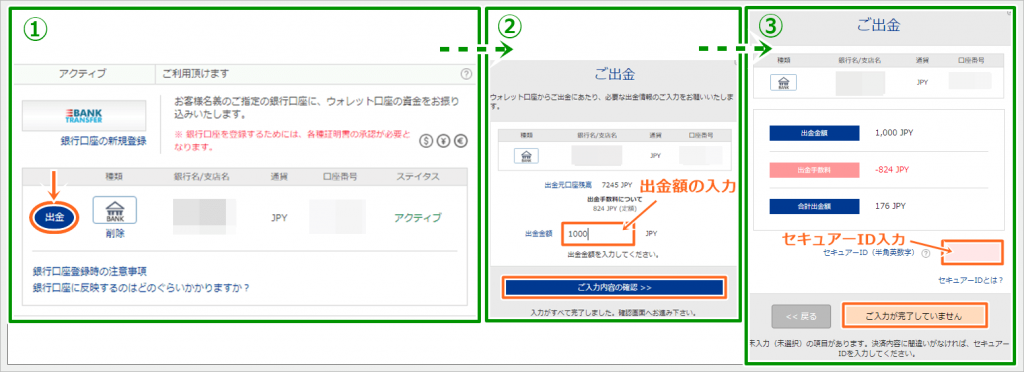Viewport: 1024px width, 372px height.
Task: Click the ご入力が完了していません button
Action: coord(914,315)
